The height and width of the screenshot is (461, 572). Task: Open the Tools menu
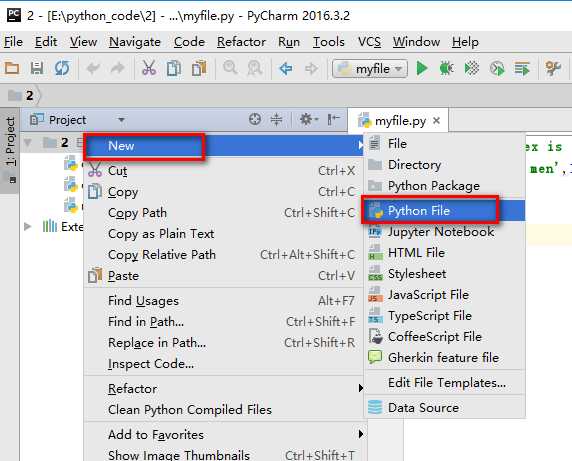coord(329,42)
